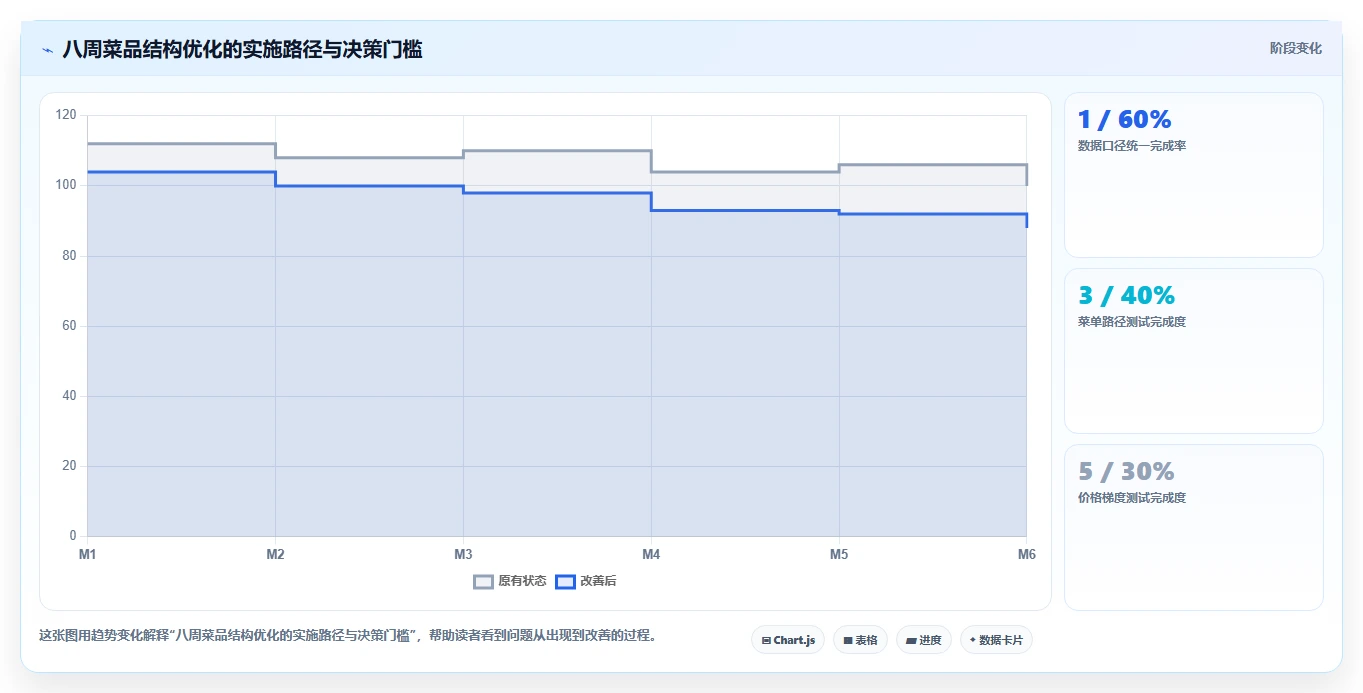Click the 进度 tag
This screenshot has width=1363, height=693.
(x=924, y=640)
